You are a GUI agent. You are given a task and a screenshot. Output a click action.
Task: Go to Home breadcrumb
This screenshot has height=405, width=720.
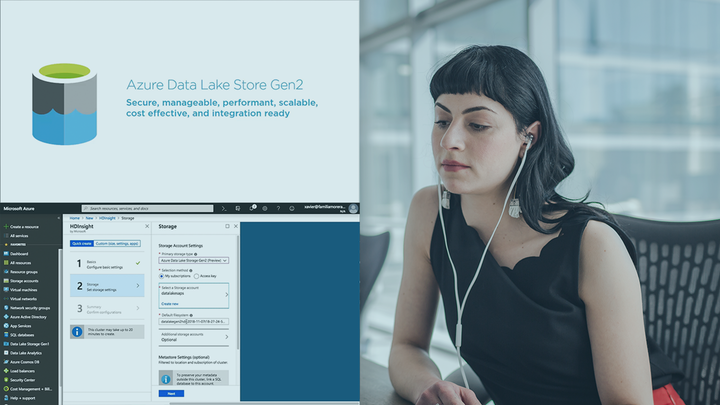click(x=74, y=218)
